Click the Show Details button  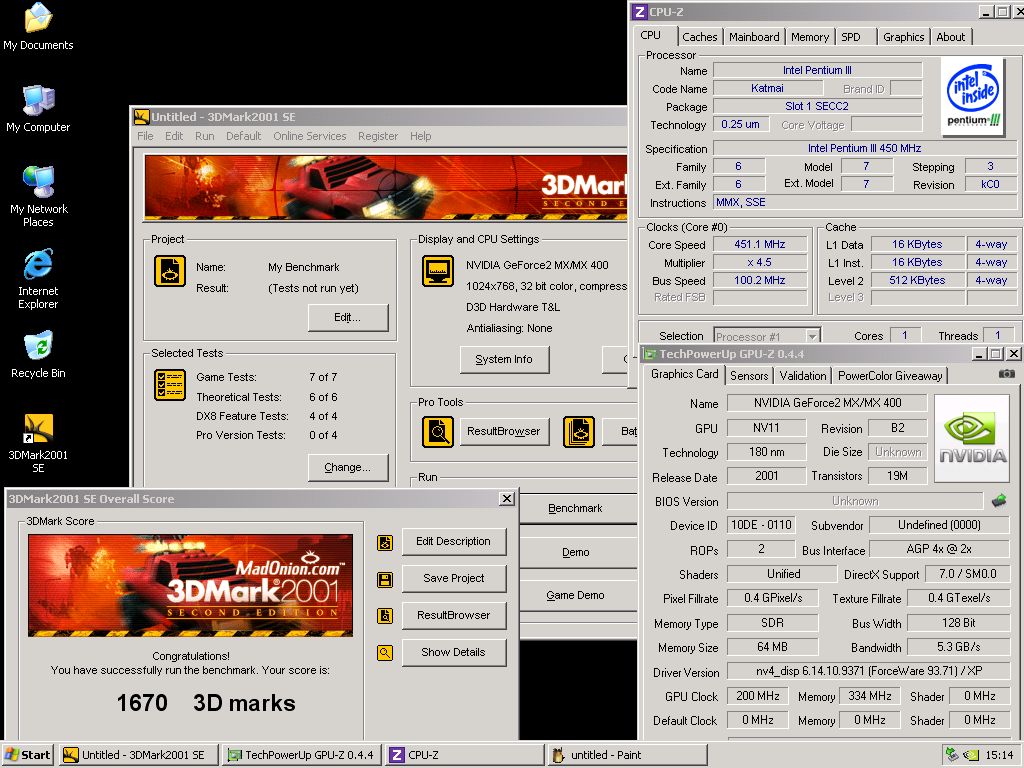[454, 652]
